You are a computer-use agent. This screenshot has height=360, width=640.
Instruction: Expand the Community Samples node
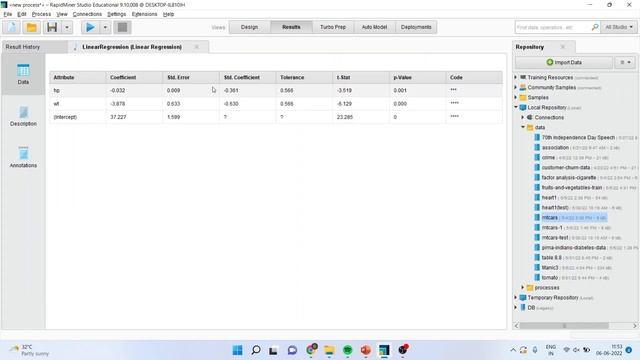[x=516, y=87]
